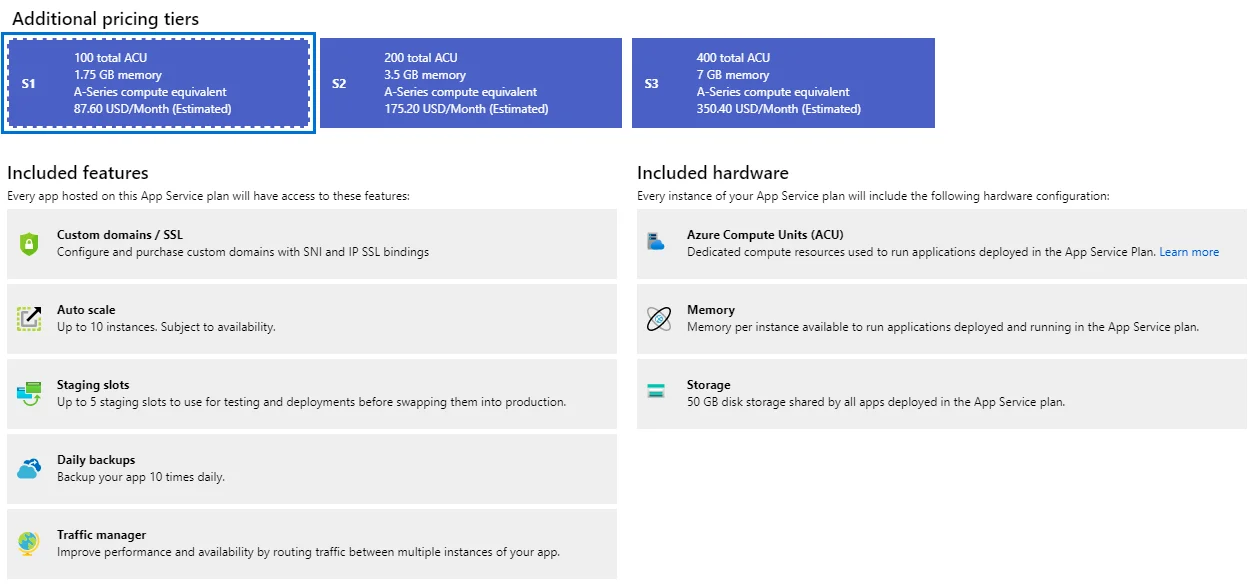Click the Memory icon

pyautogui.click(x=658, y=318)
